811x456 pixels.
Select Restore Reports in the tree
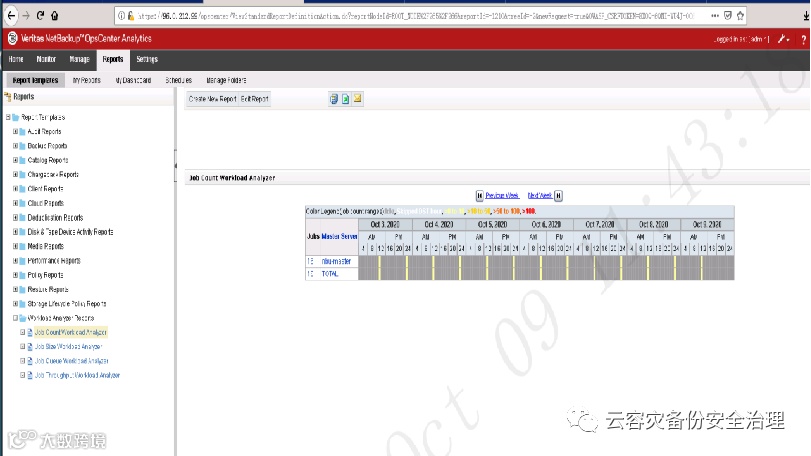coord(48,290)
